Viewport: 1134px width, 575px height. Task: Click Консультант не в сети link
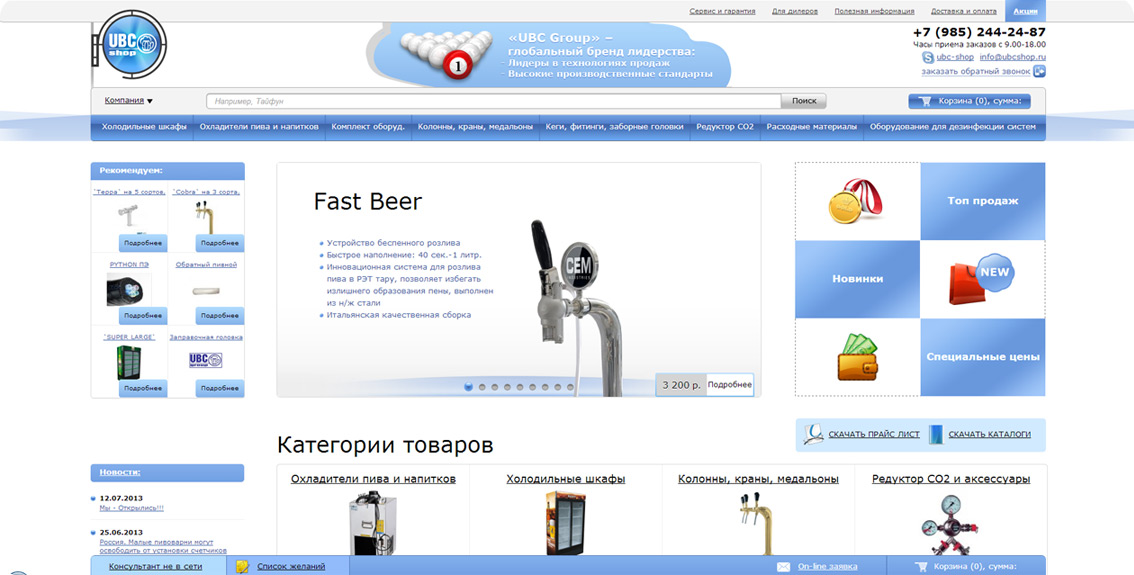(155, 566)
